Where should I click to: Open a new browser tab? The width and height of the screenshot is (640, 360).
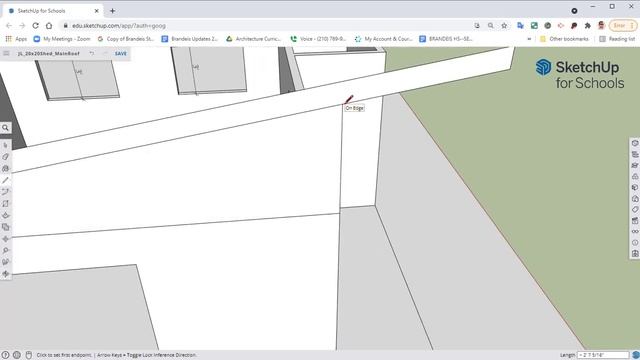[x=112, y=11]
